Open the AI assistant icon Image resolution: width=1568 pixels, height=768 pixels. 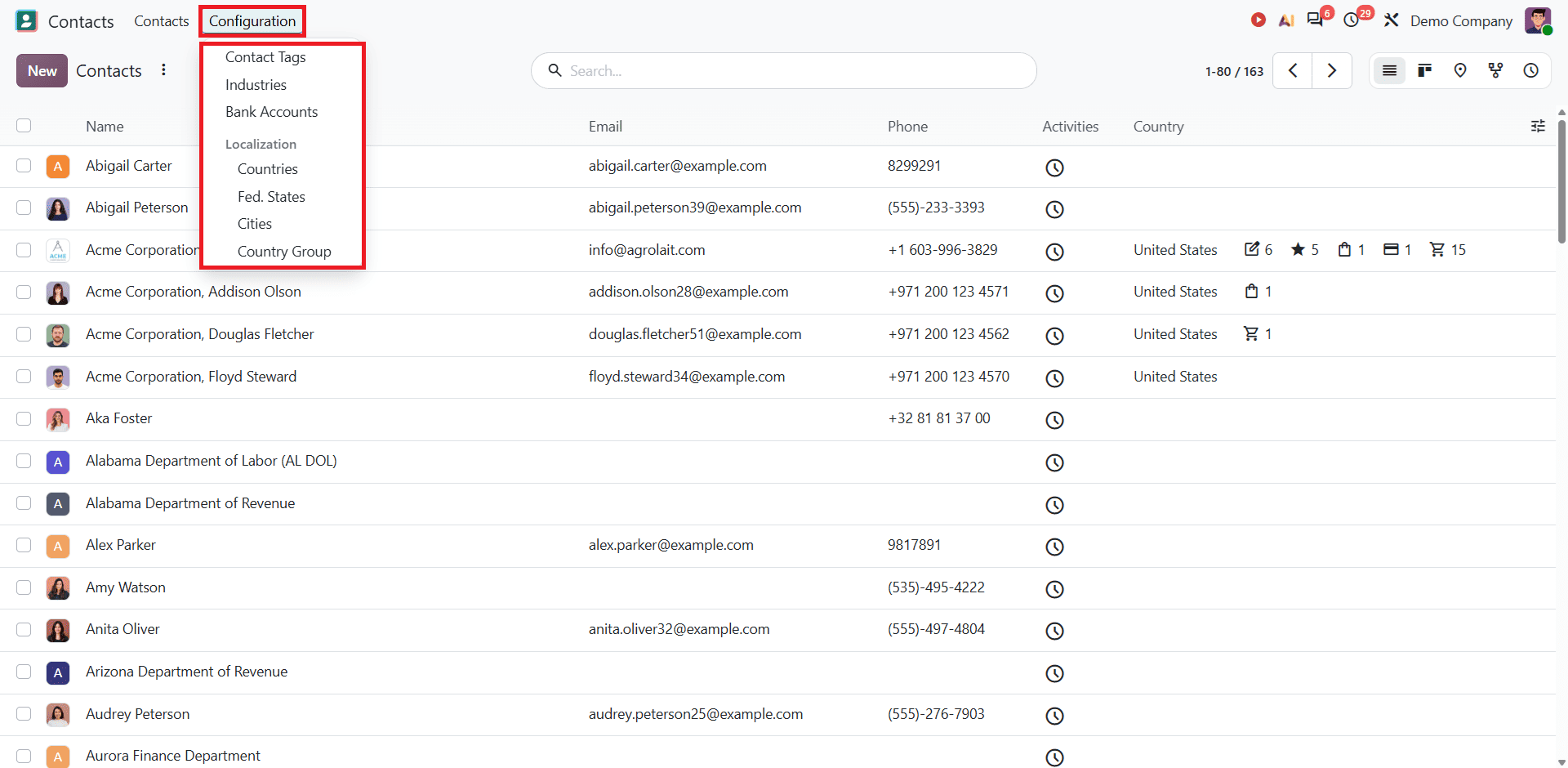(x=1286, y=20)
